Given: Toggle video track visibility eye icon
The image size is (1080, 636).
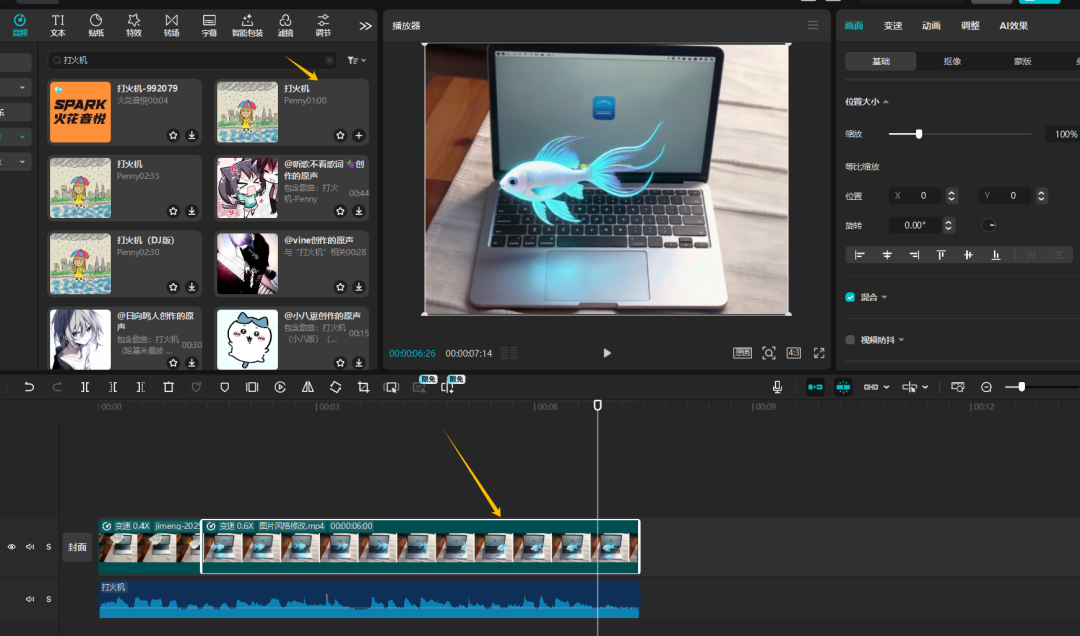Looking at the screenshot, I should [x=12, y=547].
